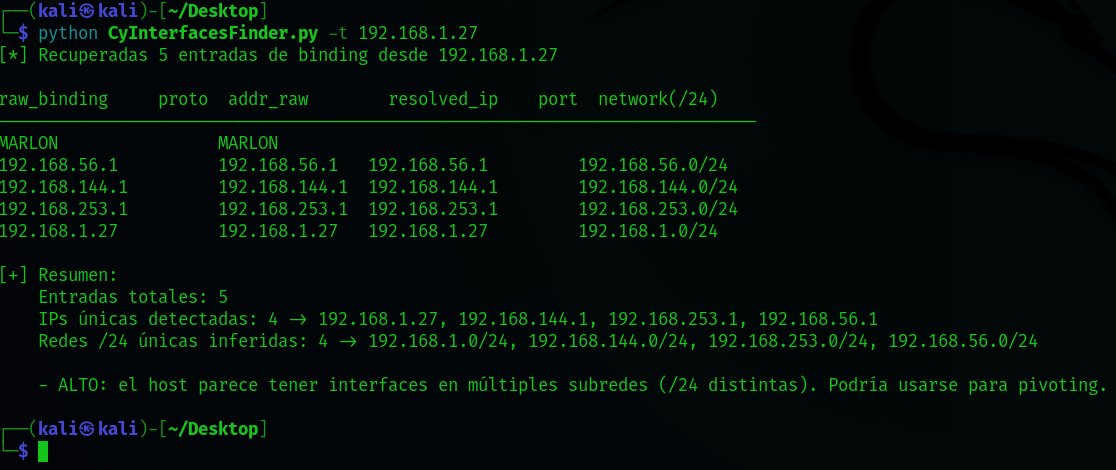Click the Entradas totales line
Viewport: 1116px width, 470px height.
pyautogui.click(x=133, y=297)
